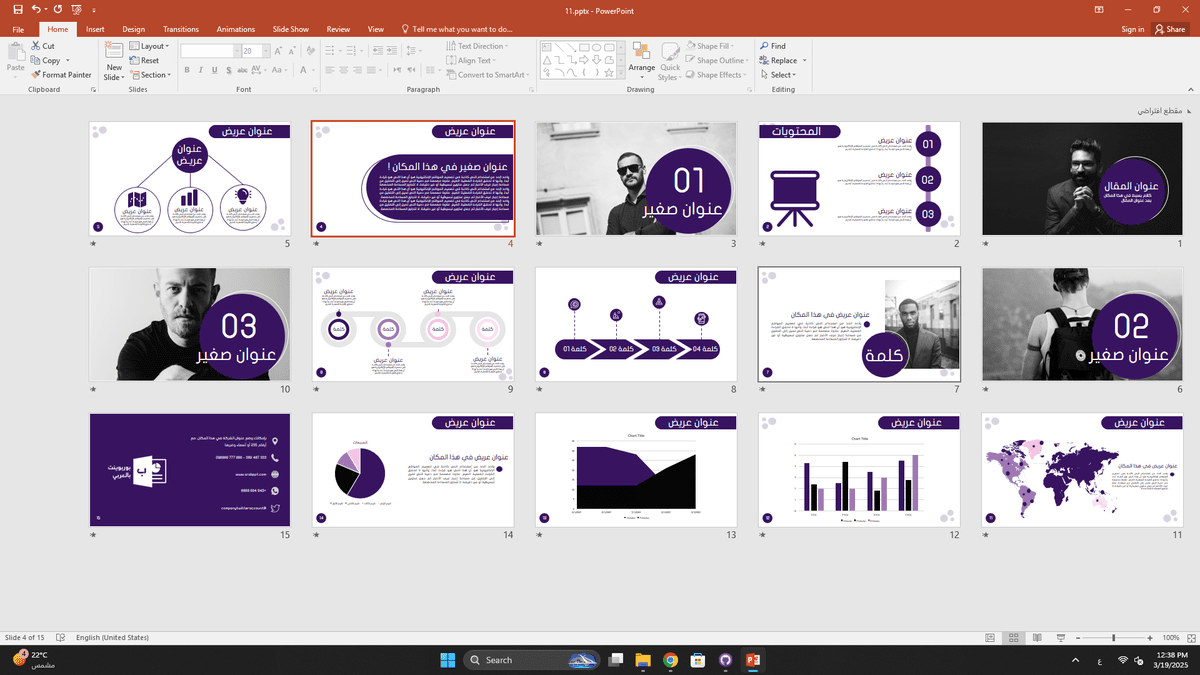Add a text shadow with the Shadow icon
The height and width of the screenshot is (675, 1200).
[x=228, y=70]
